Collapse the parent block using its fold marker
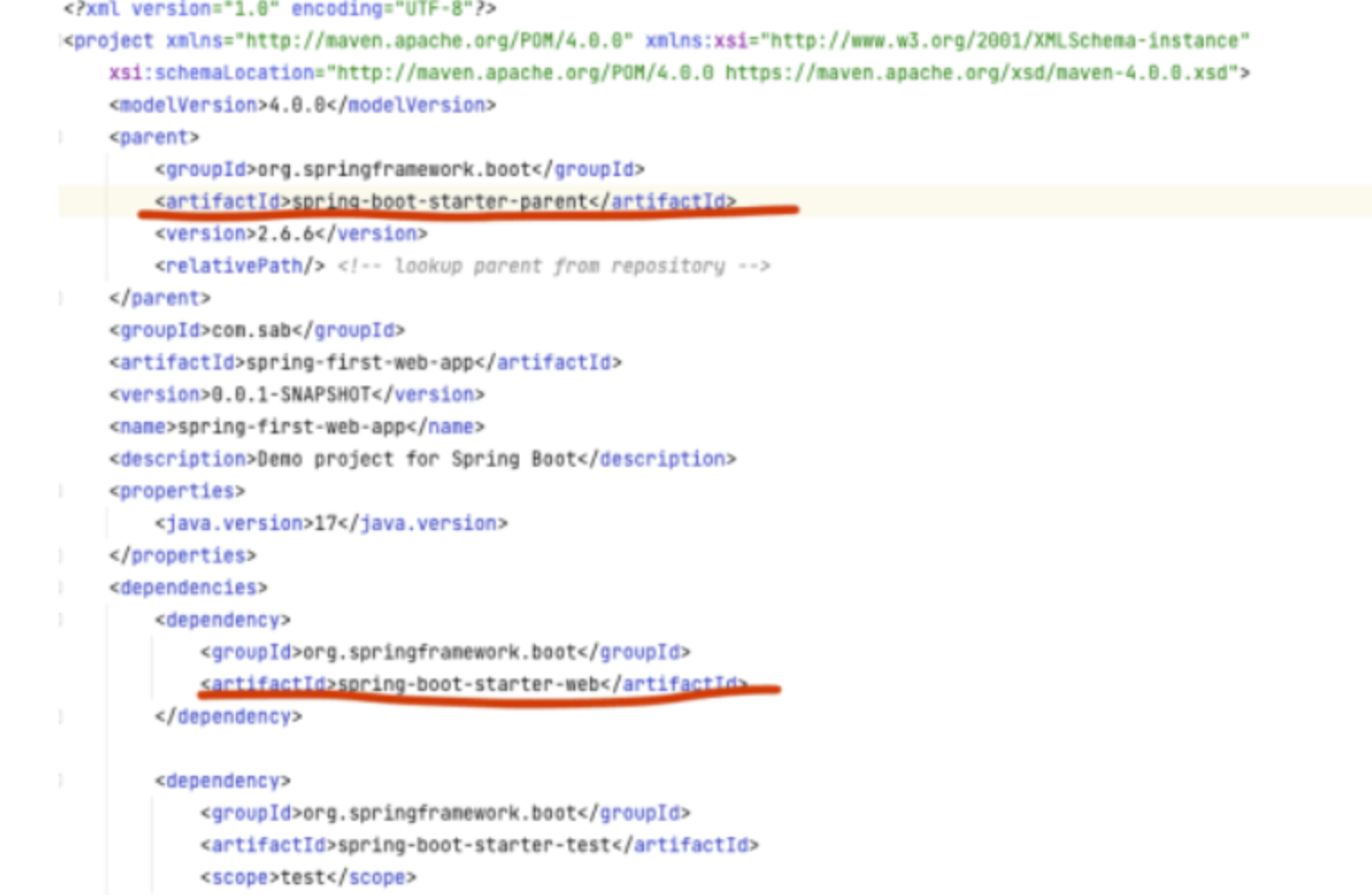The image size is (1372, 895). (x=61, y=137)
